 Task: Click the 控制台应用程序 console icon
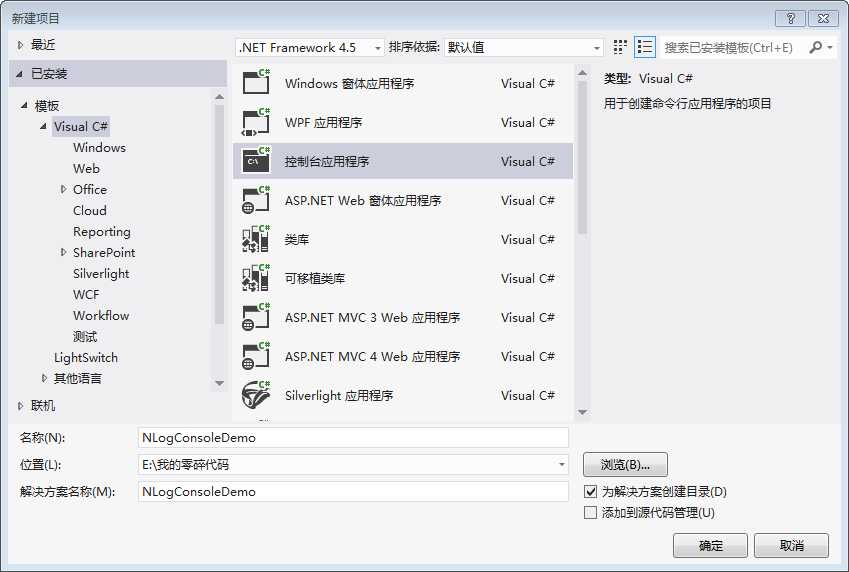(256, 161)
